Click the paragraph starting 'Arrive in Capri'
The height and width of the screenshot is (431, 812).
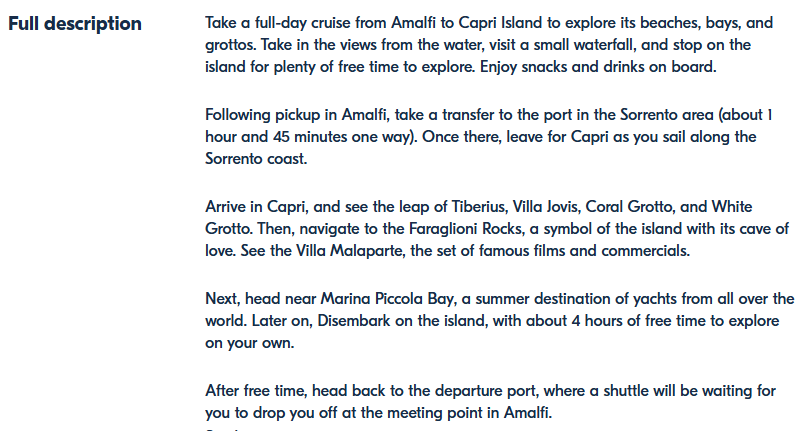[x=497, y=228]
